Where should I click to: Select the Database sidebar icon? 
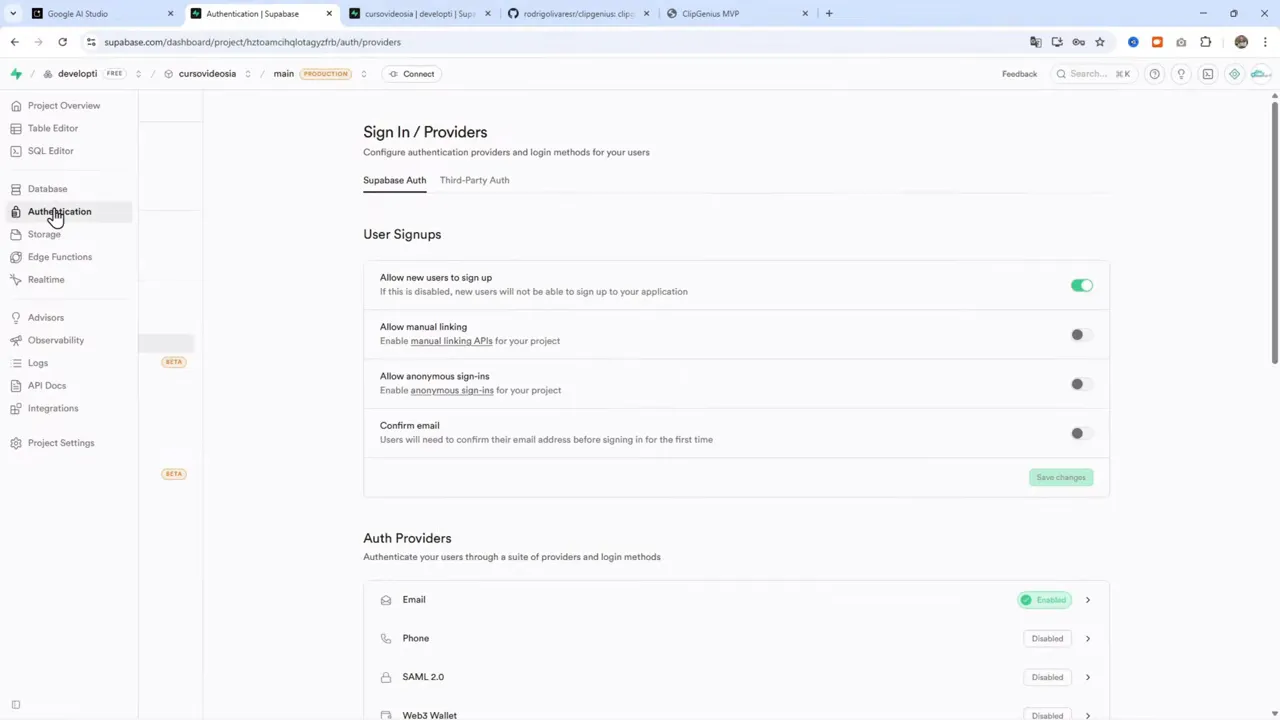[47, 188]
